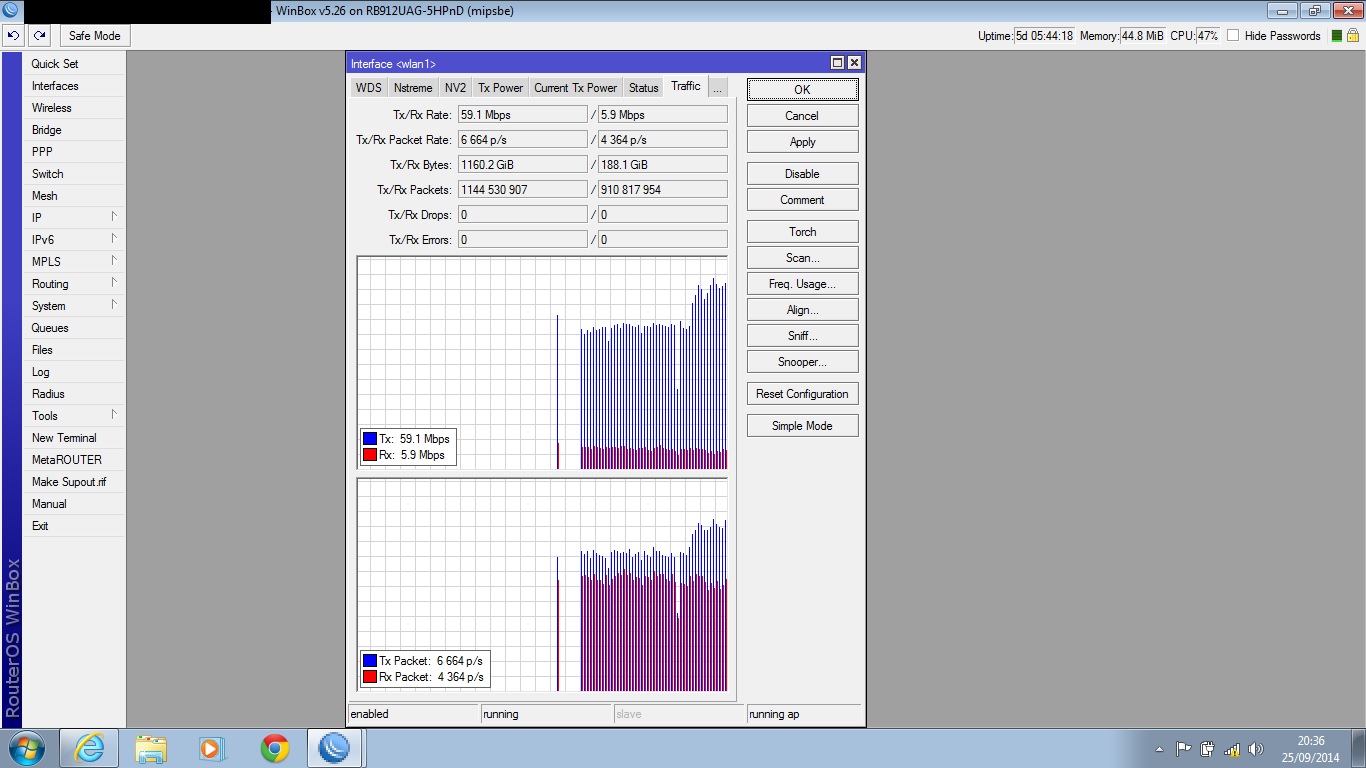Click the Tx Rate field showing 59.1 Mbps
Screen dimensions: 1366x768
coord(522,115)
